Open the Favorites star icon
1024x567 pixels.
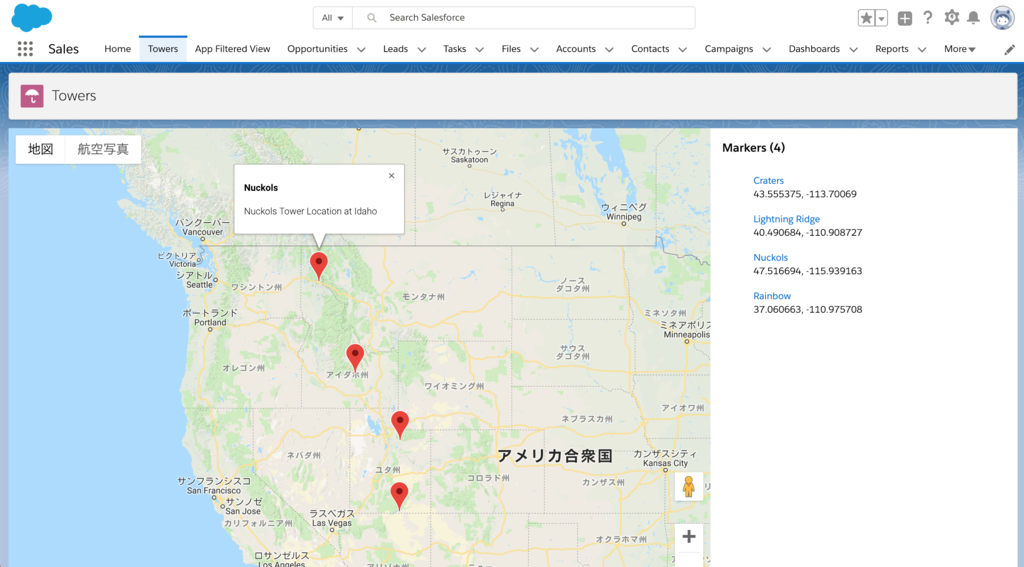tap(866, 18)
